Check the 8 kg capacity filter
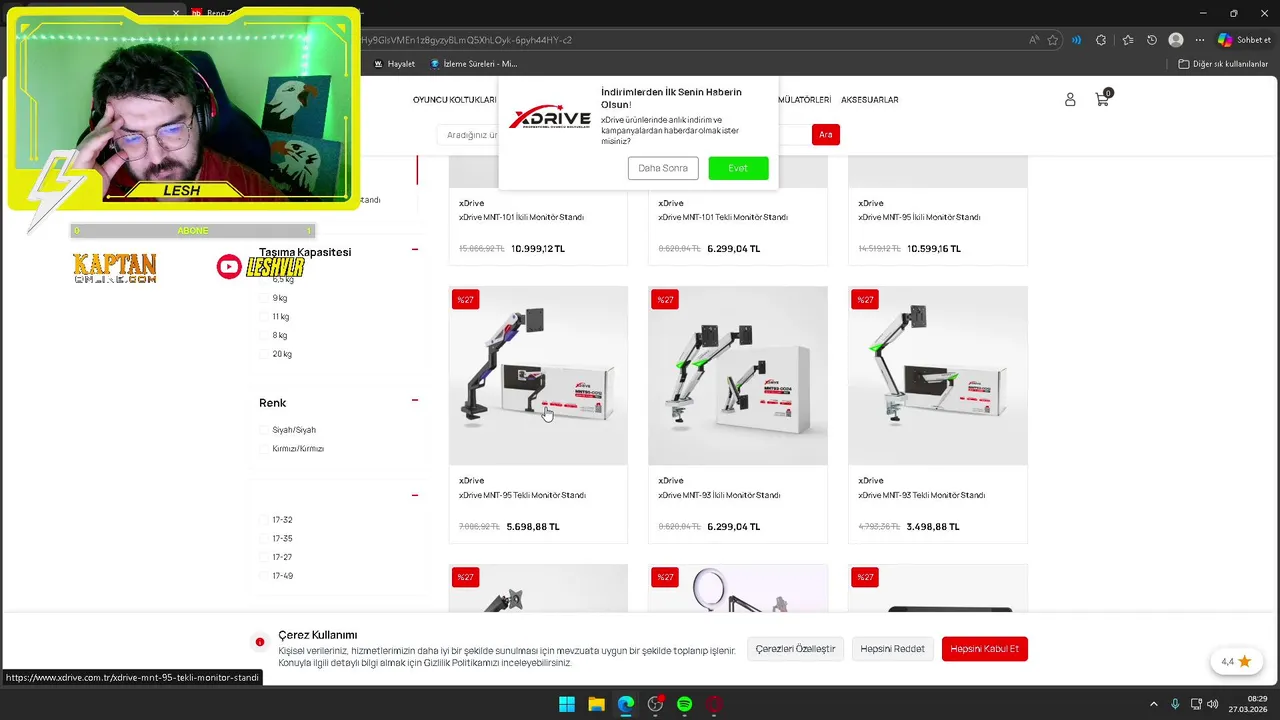 (x=265, y=335)
